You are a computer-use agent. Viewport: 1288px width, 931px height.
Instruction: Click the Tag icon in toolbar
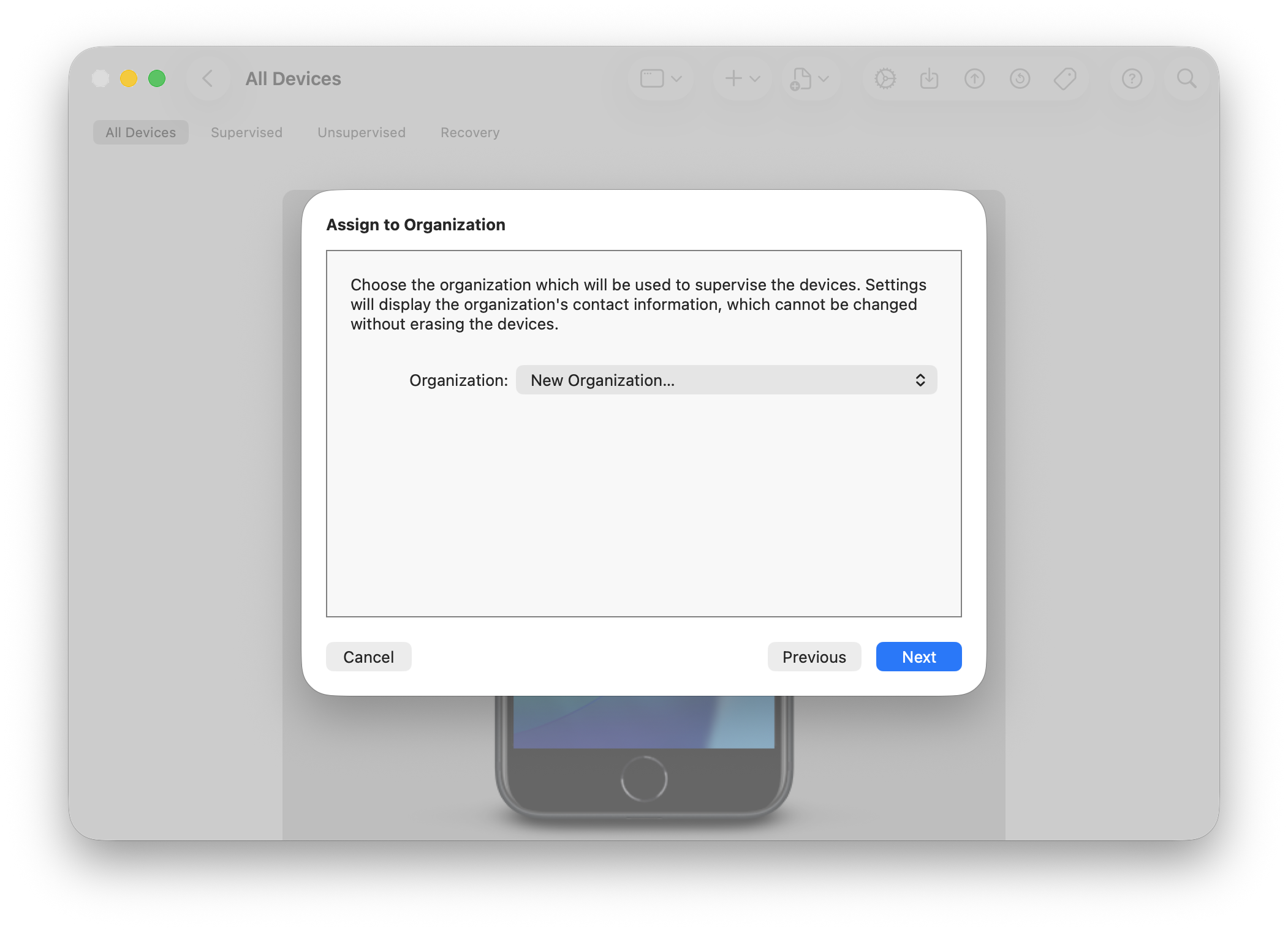pos(1066,78)
